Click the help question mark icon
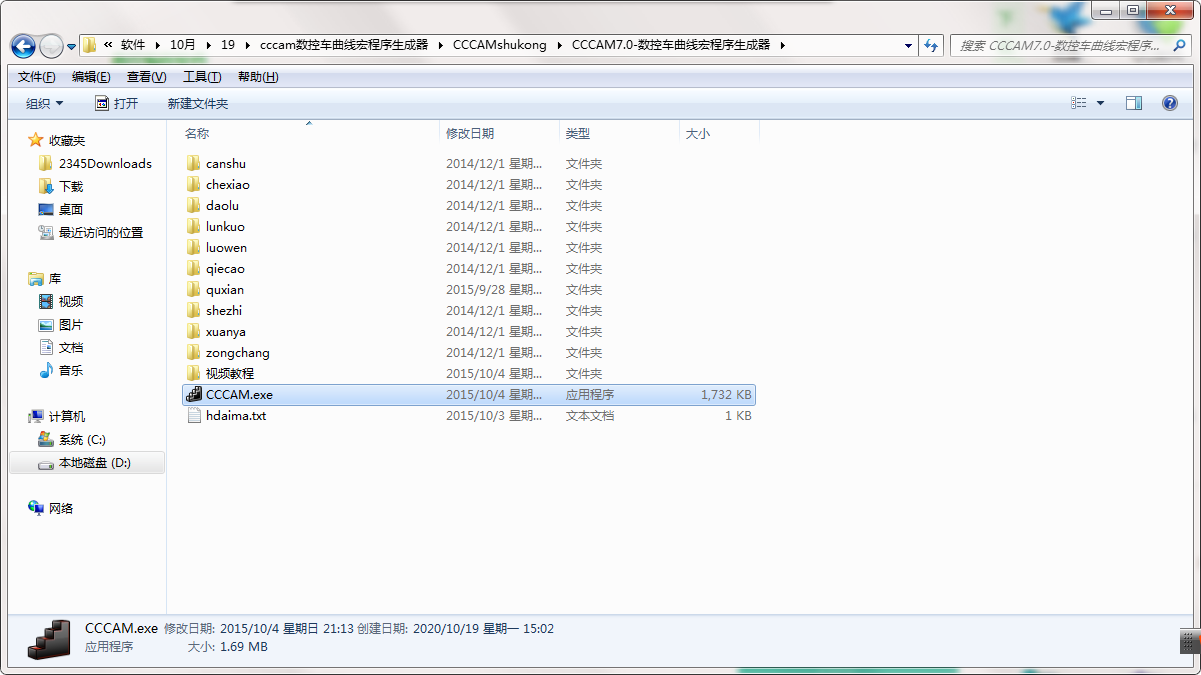This screenshot has width=1201, height=675. (1170, 103)
